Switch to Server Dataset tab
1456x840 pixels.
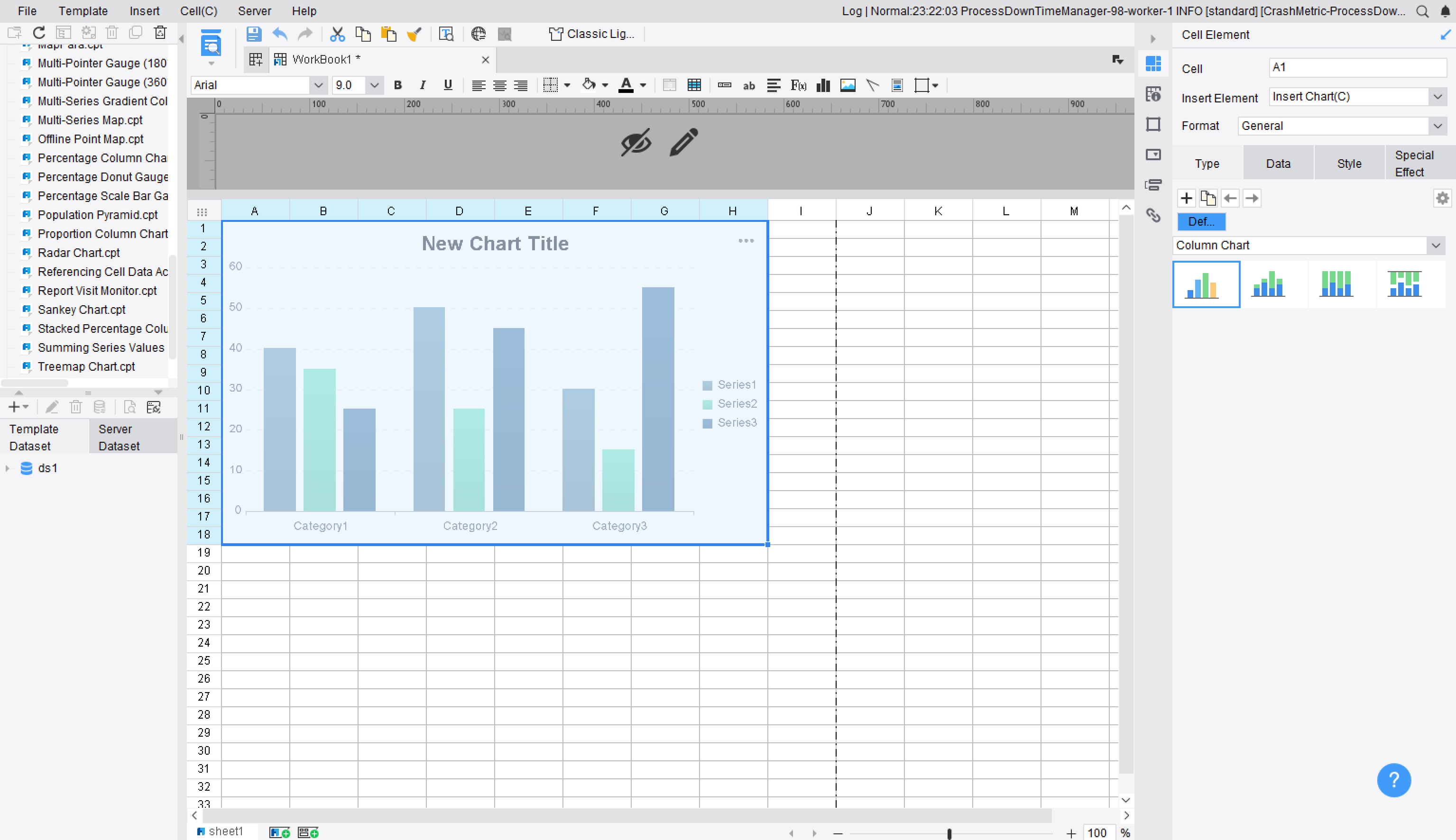point(133,438)
